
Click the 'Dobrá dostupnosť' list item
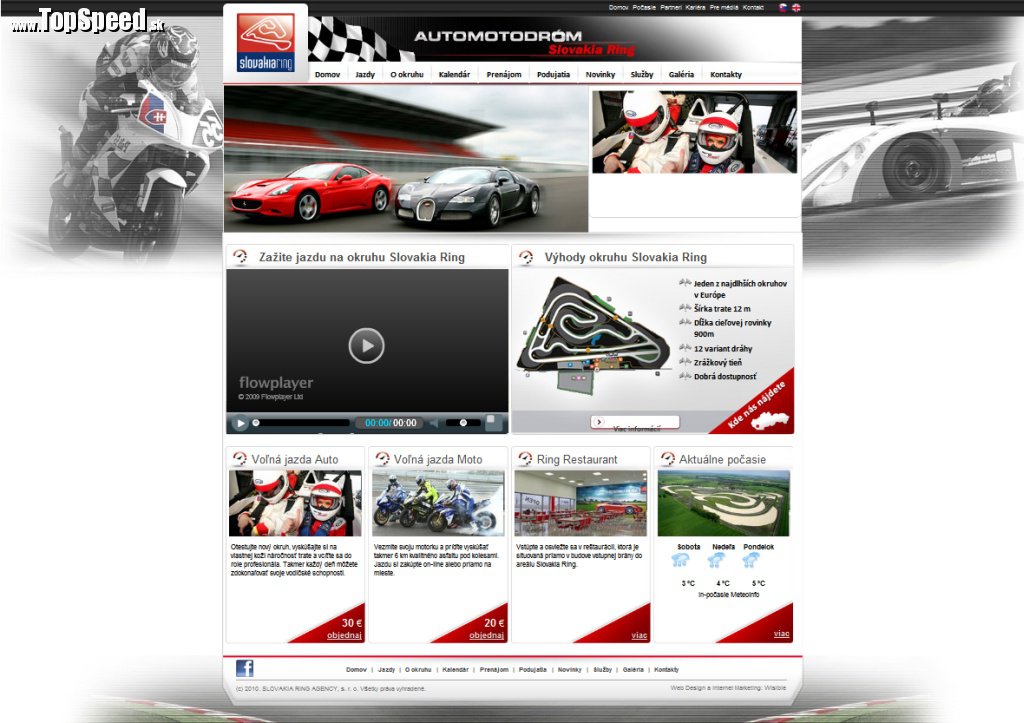[x=725, y=377]
